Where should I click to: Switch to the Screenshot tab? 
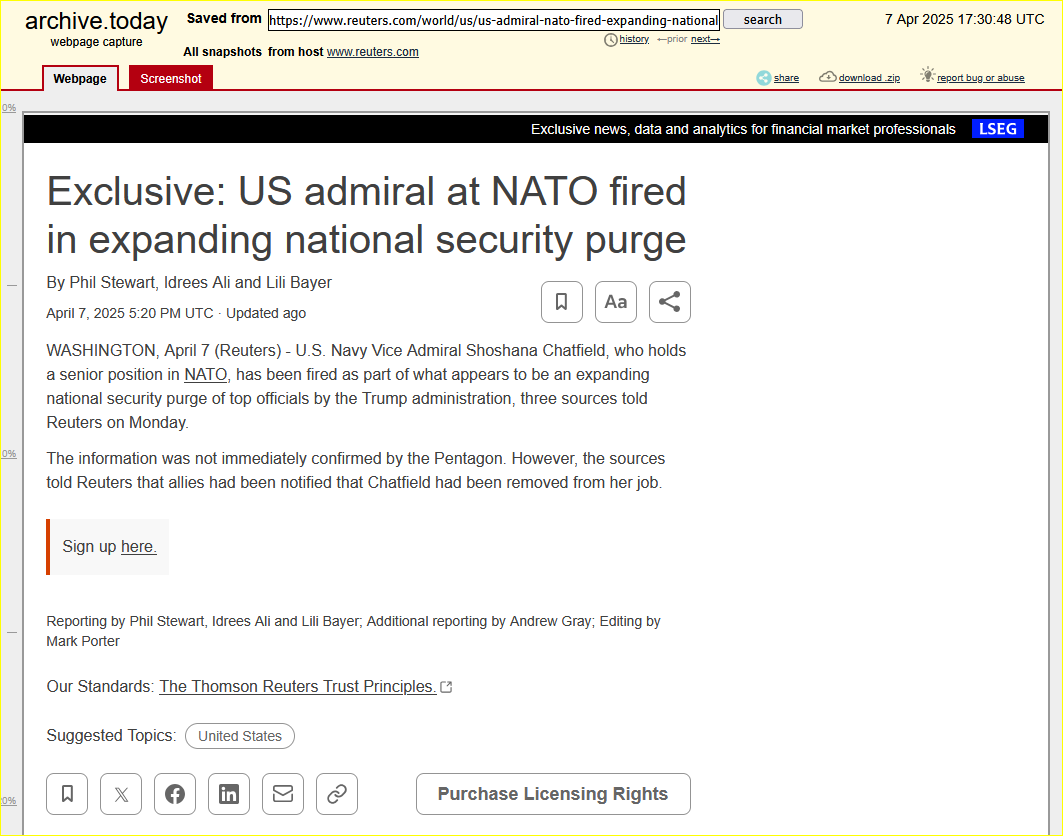point(171,78)
